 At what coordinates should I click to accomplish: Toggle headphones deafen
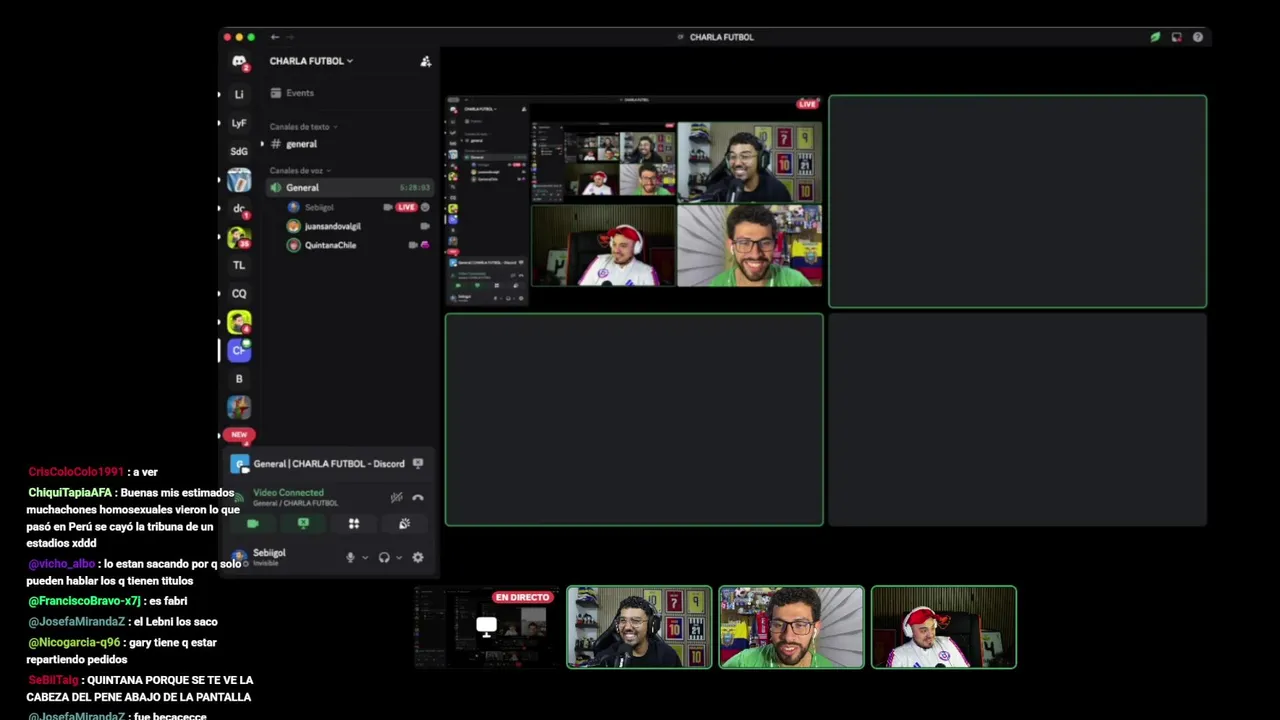coord(384,557)
